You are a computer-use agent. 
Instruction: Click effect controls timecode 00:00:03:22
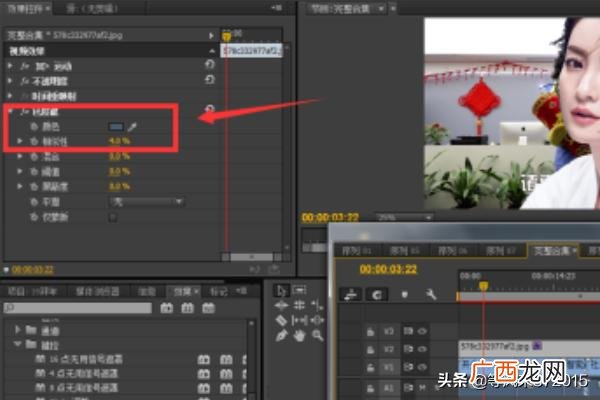(x=33, y=270)
